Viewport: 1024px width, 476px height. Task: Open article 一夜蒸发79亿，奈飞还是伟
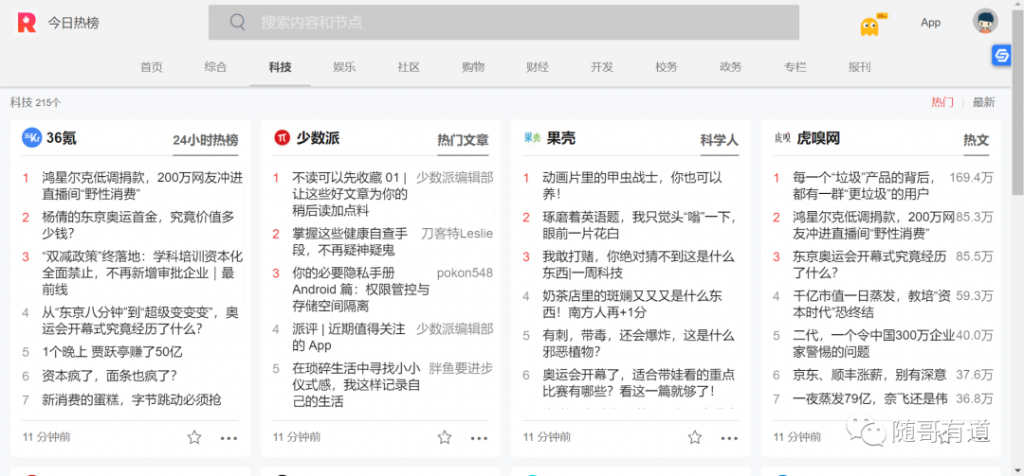869,398
